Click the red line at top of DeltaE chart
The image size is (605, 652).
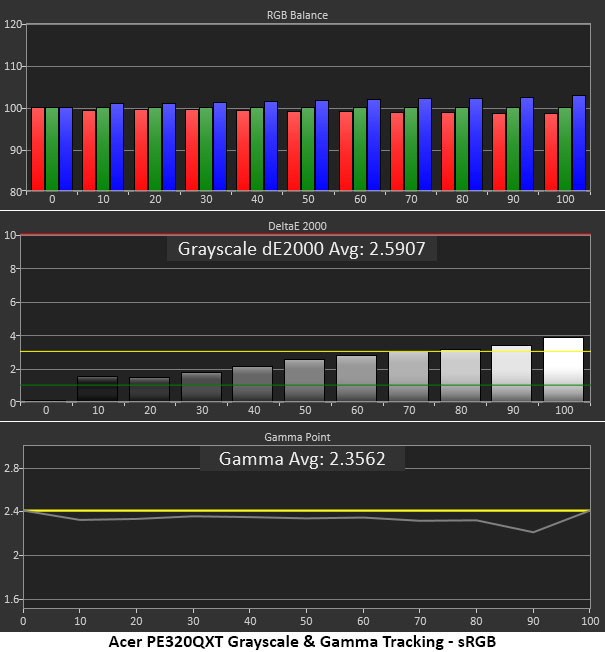point(305,235)
